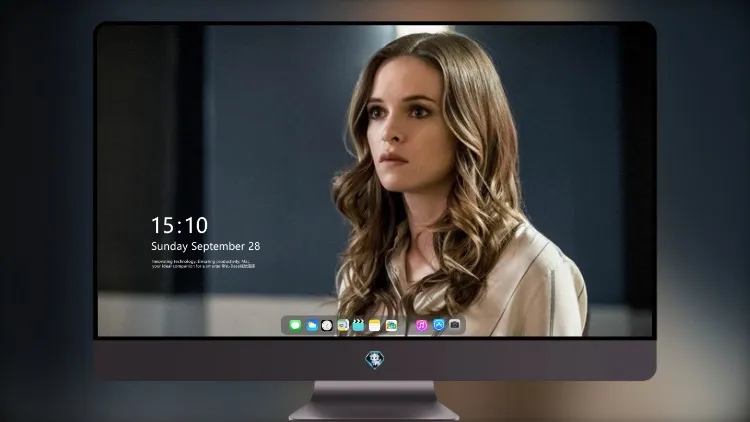Click the logo badge on monitor chin
750x422 pixels.
click(x=375, y=360)
